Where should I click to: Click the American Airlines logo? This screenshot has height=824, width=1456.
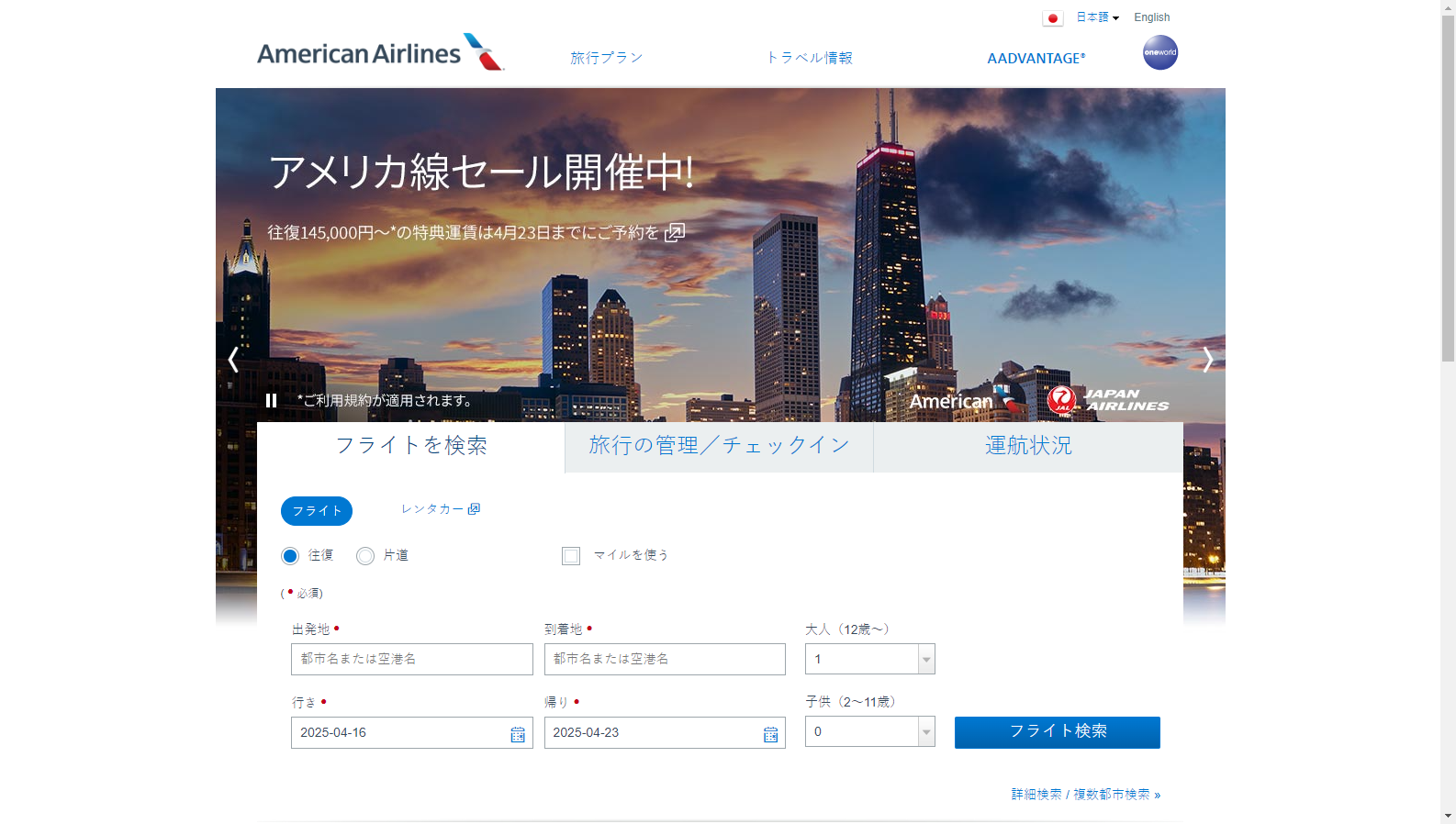[380, 53]
